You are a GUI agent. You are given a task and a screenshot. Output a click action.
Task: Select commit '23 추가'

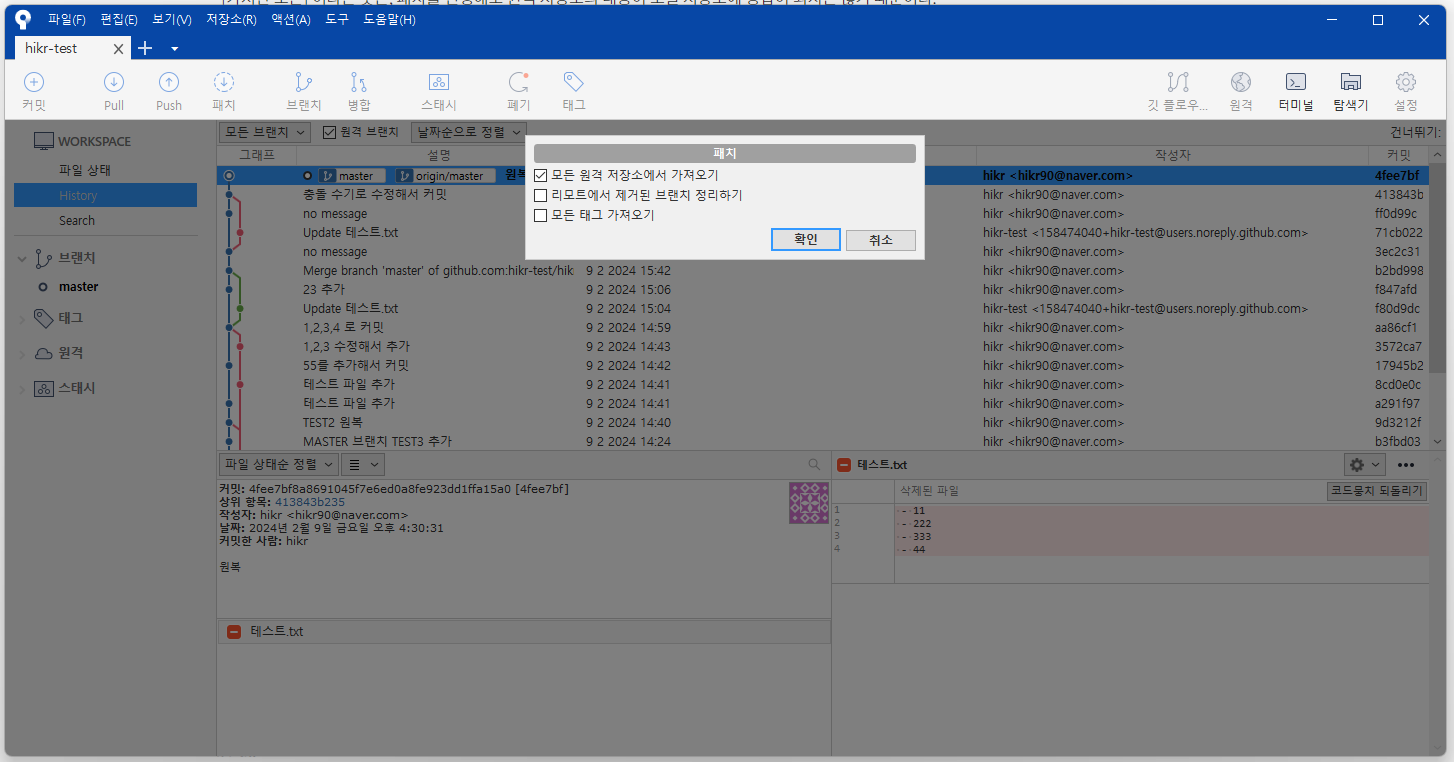823,289
